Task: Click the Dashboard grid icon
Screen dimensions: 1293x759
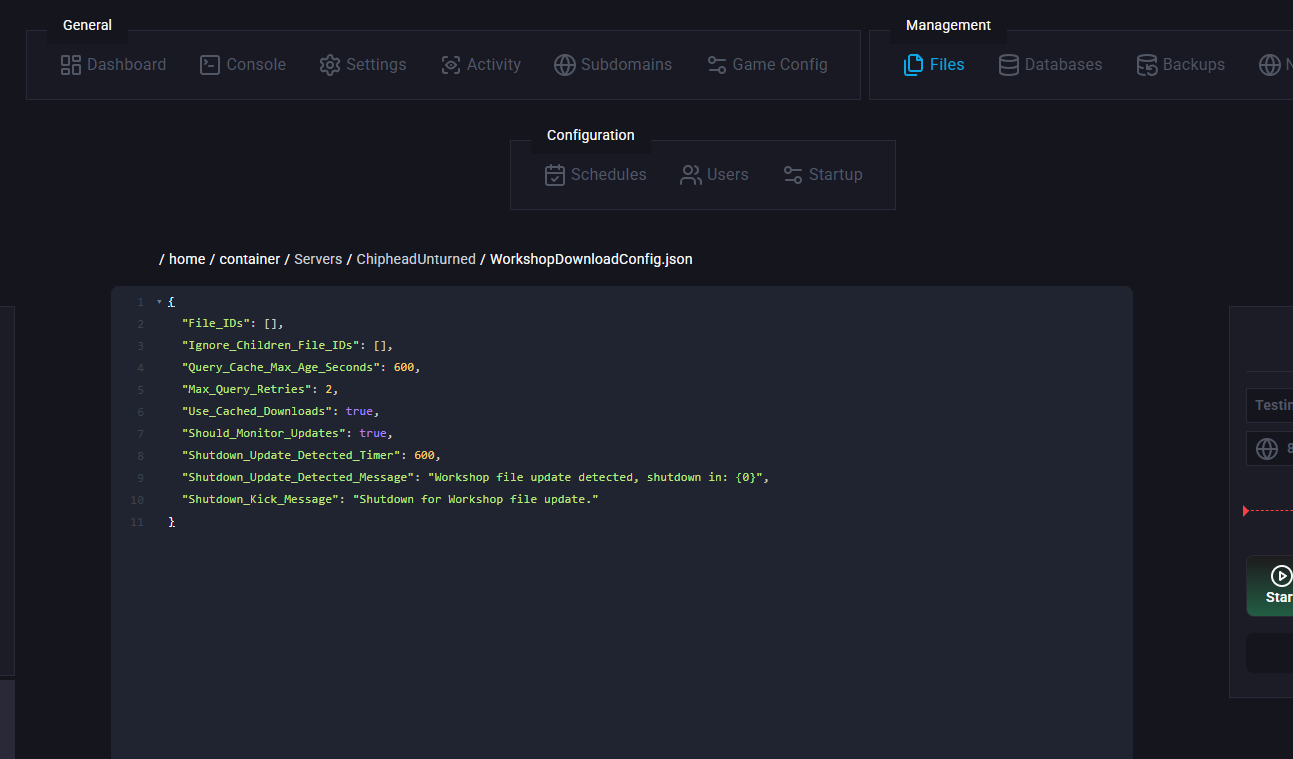Action: pos(71,65)
